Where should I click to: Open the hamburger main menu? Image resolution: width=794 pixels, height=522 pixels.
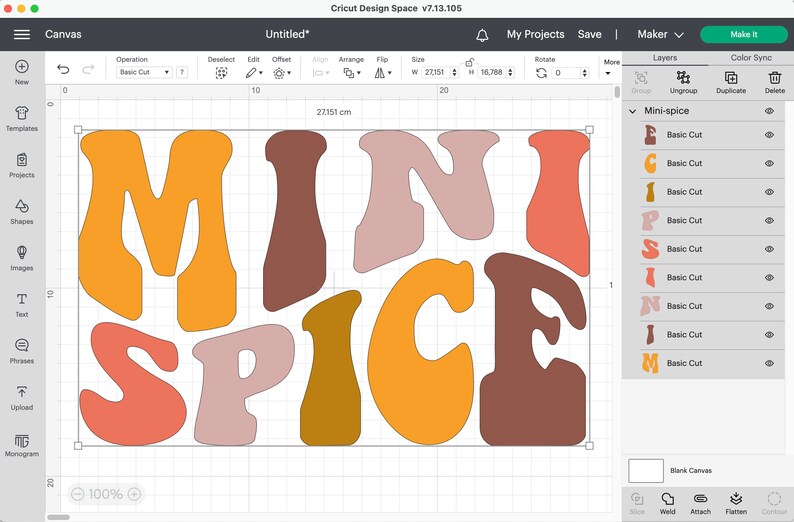tap(22, 34)
